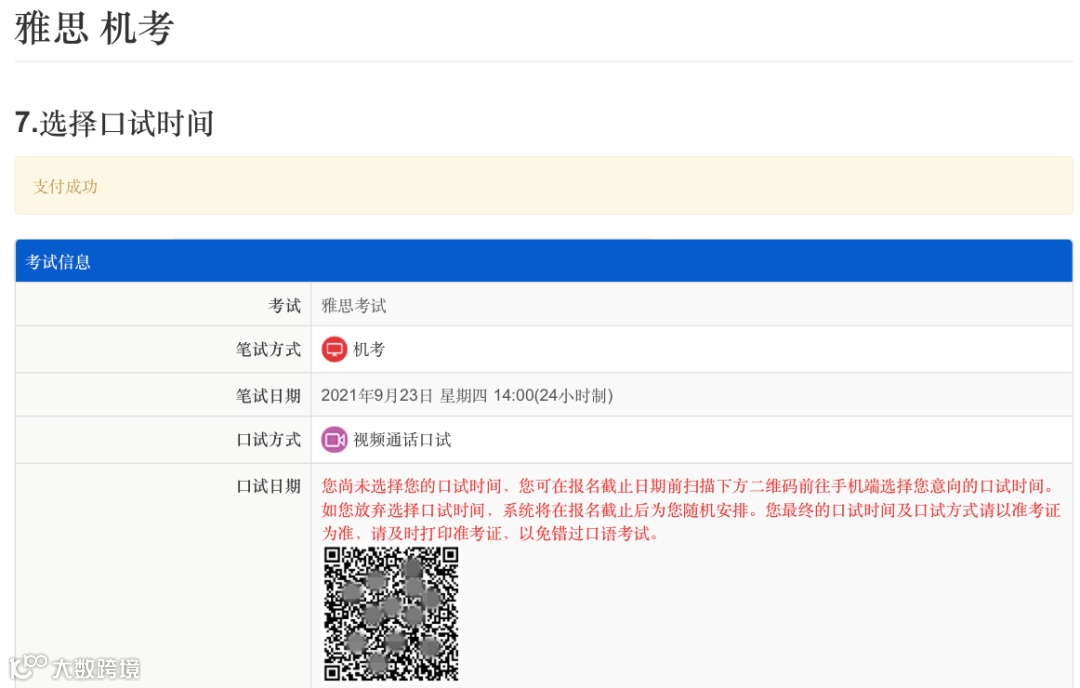The width and height of the screenshot is (1080, 688).
Task: Click the 考试信息 panel header
Action: click(543, 261)
